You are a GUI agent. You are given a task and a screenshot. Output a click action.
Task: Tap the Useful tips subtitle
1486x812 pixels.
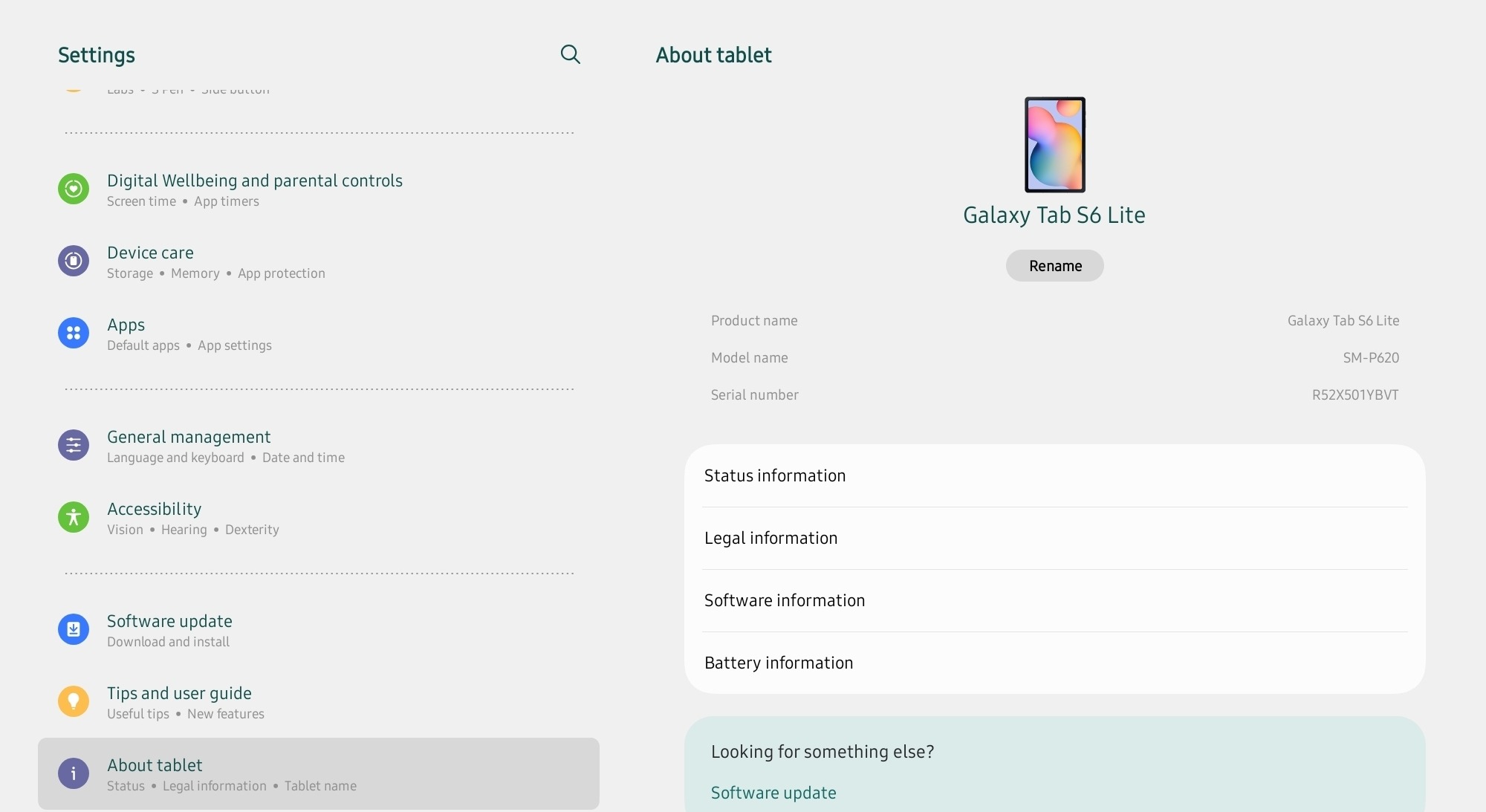coord(138,714)
